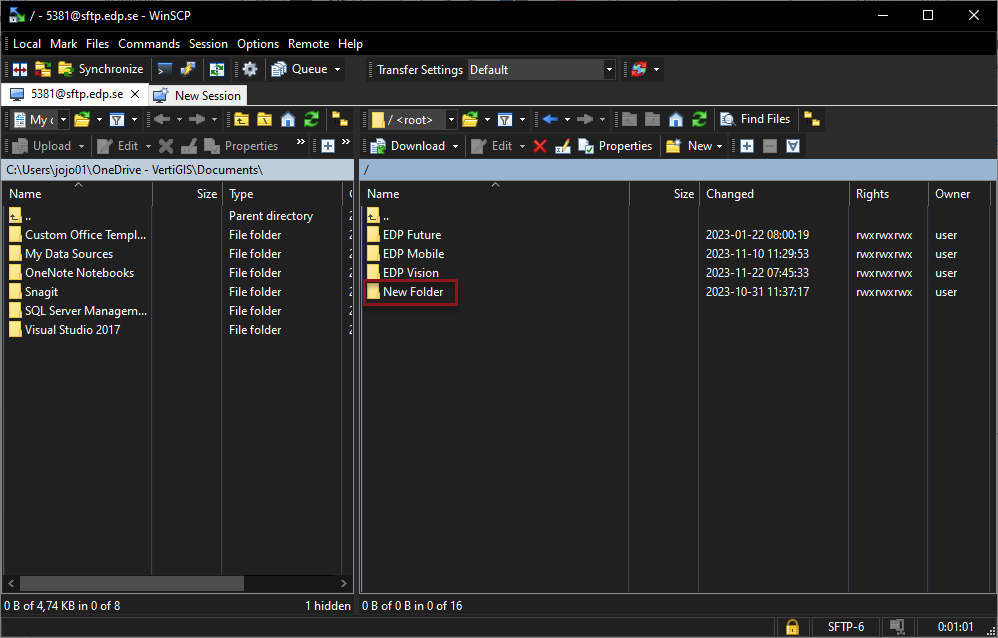Open the console terminal icon
998x638 pixels.
coord(165,69)
